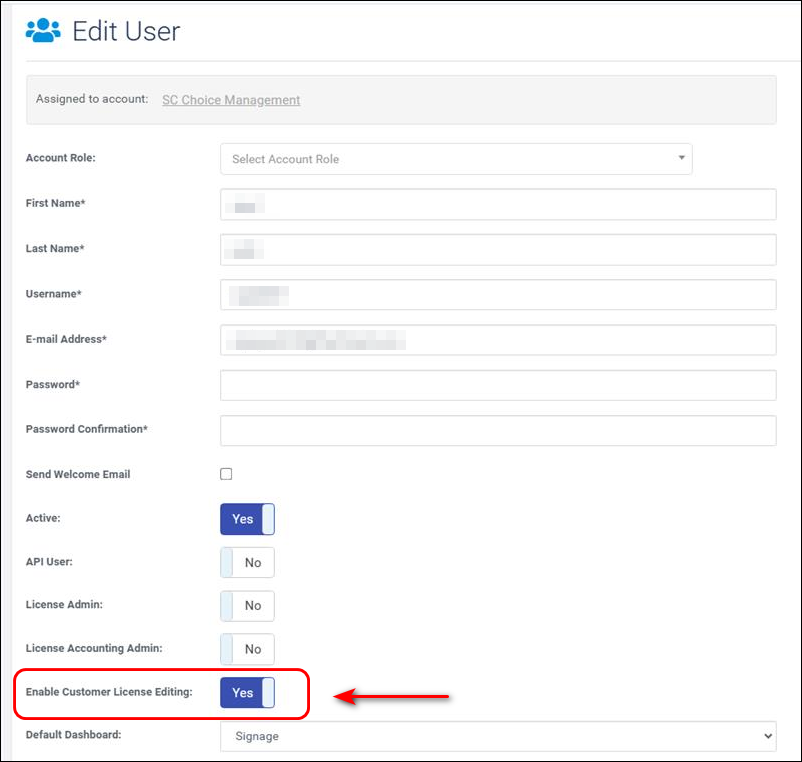Click into the Last Name field
The image size is (802, 762).
(x=498, y=250)
